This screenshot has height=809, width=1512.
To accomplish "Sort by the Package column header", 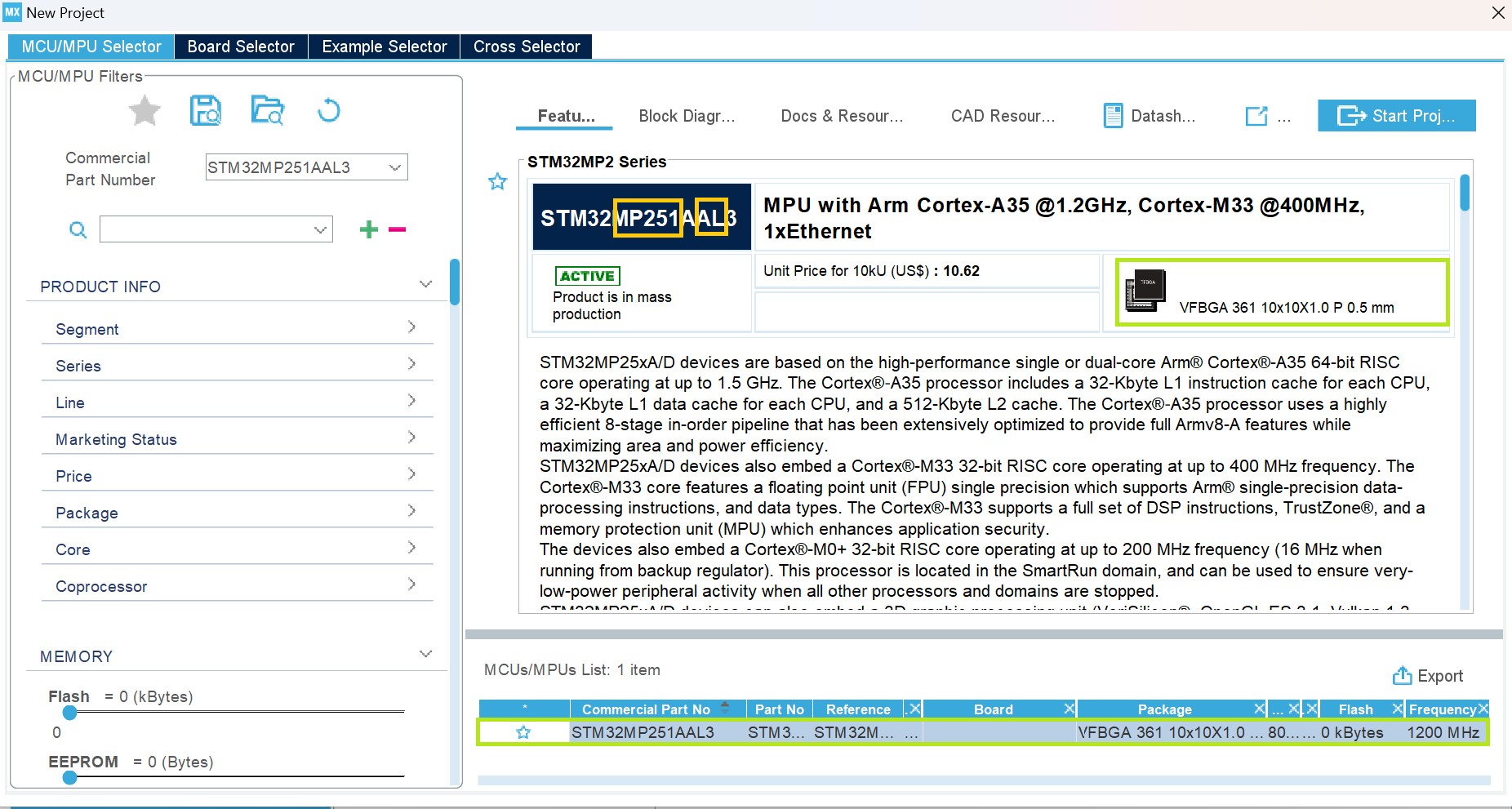I will (1164, 709).
